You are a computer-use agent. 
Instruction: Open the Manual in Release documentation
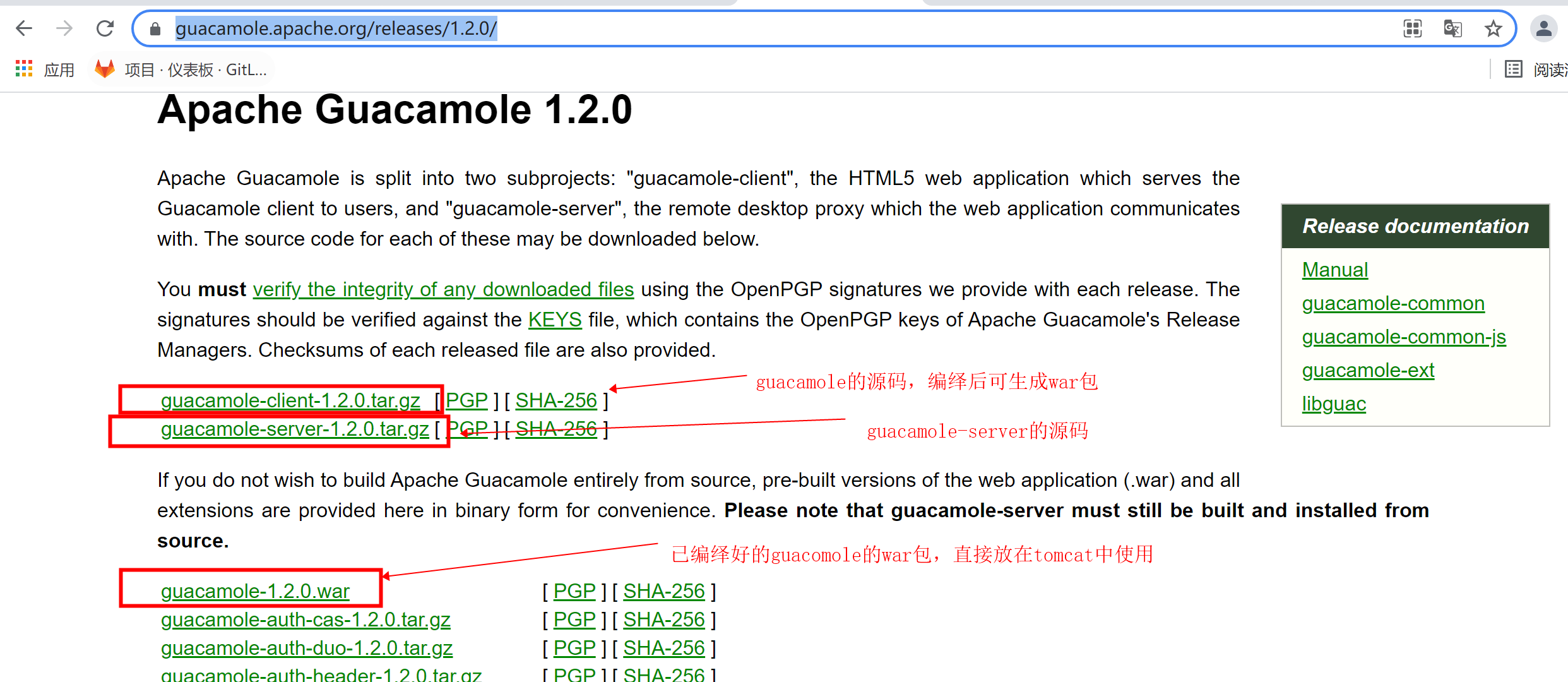pyautogui.click(x=1334, y=269)
